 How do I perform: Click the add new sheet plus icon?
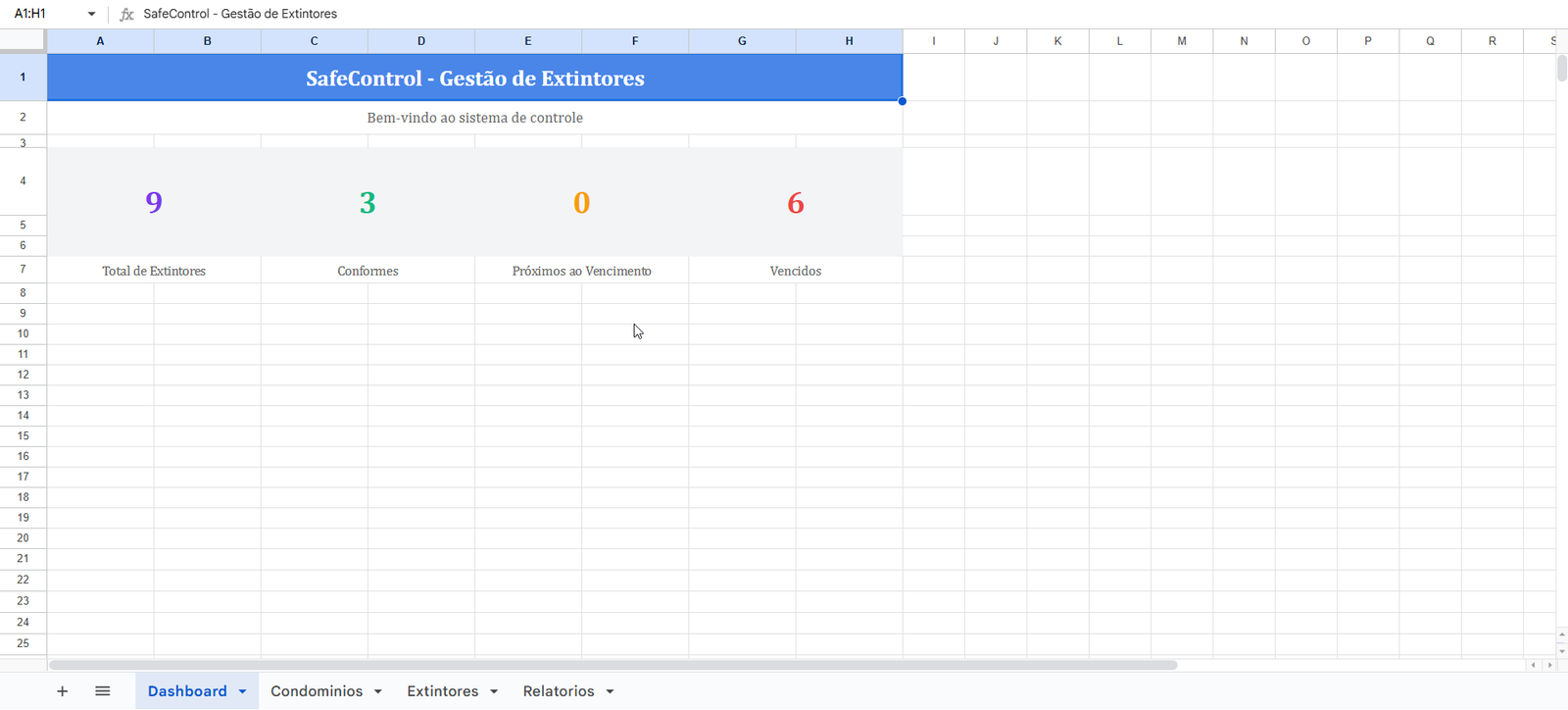point(62,691)
